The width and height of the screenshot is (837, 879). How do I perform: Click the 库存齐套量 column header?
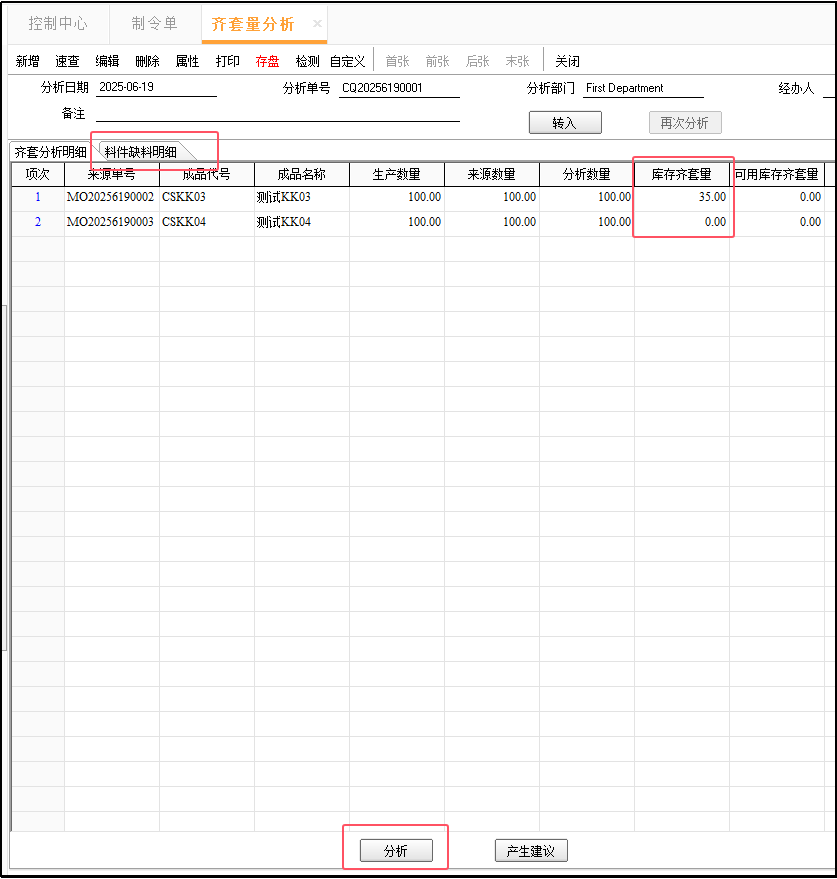tap(682, 174)
